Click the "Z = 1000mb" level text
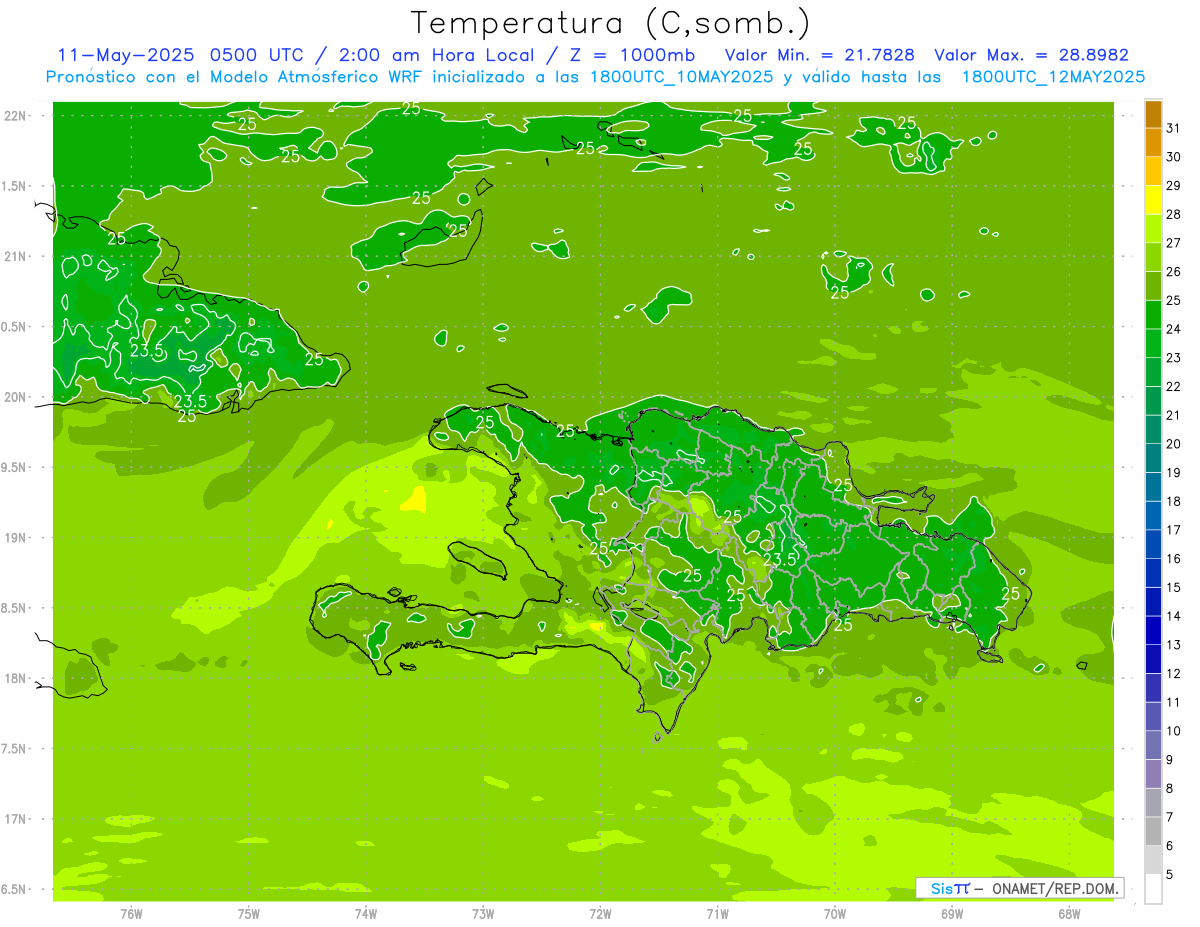 pos(632,55)
